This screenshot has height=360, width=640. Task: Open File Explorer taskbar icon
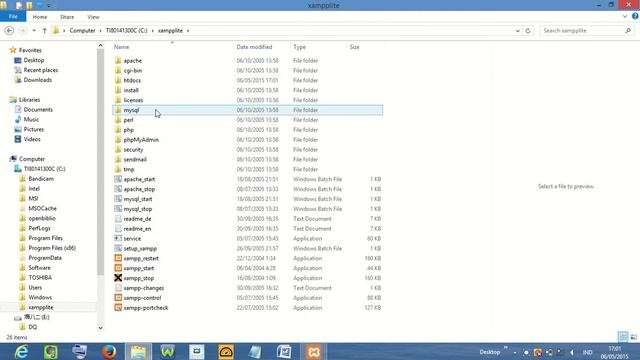point(138,351)
